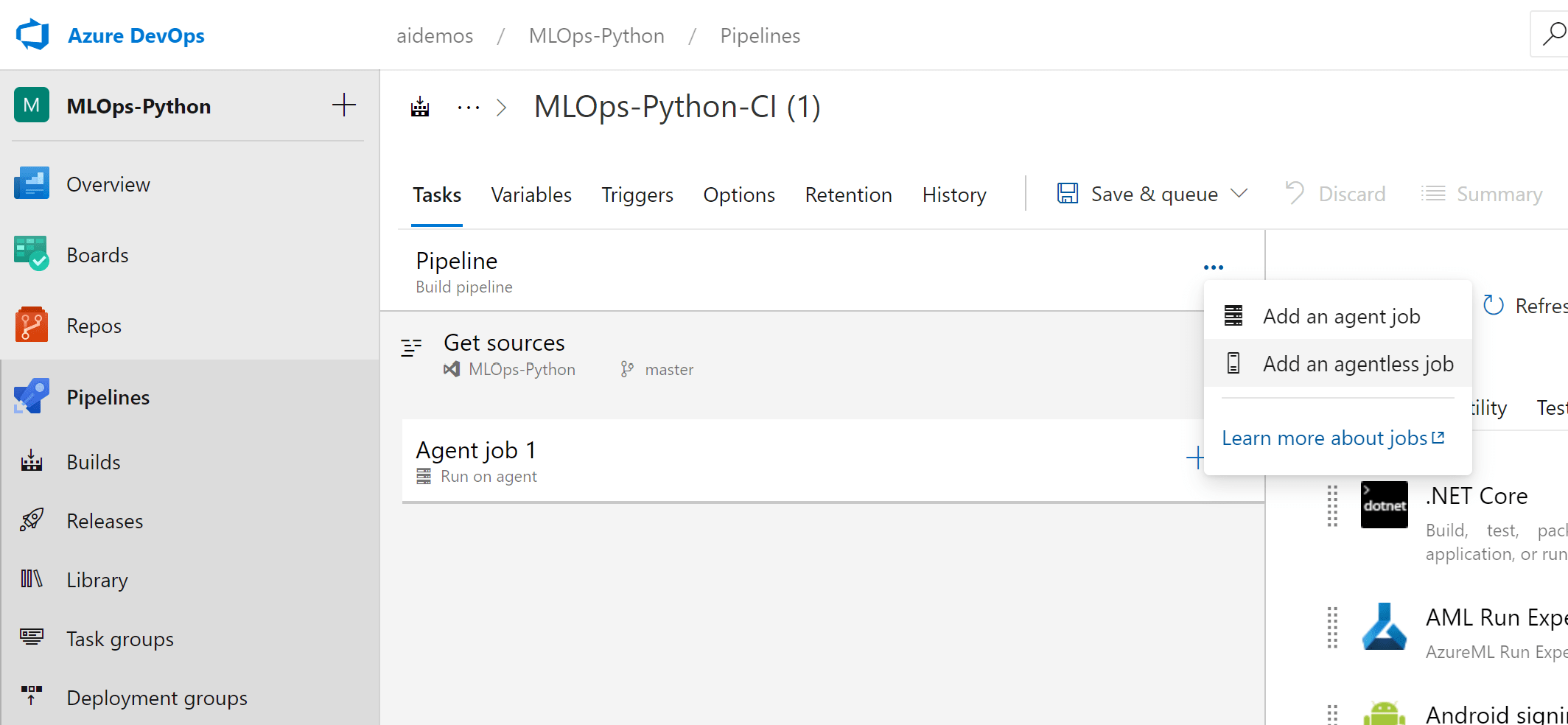Click the Discard button label
1568x725 pixels.
1352,194
